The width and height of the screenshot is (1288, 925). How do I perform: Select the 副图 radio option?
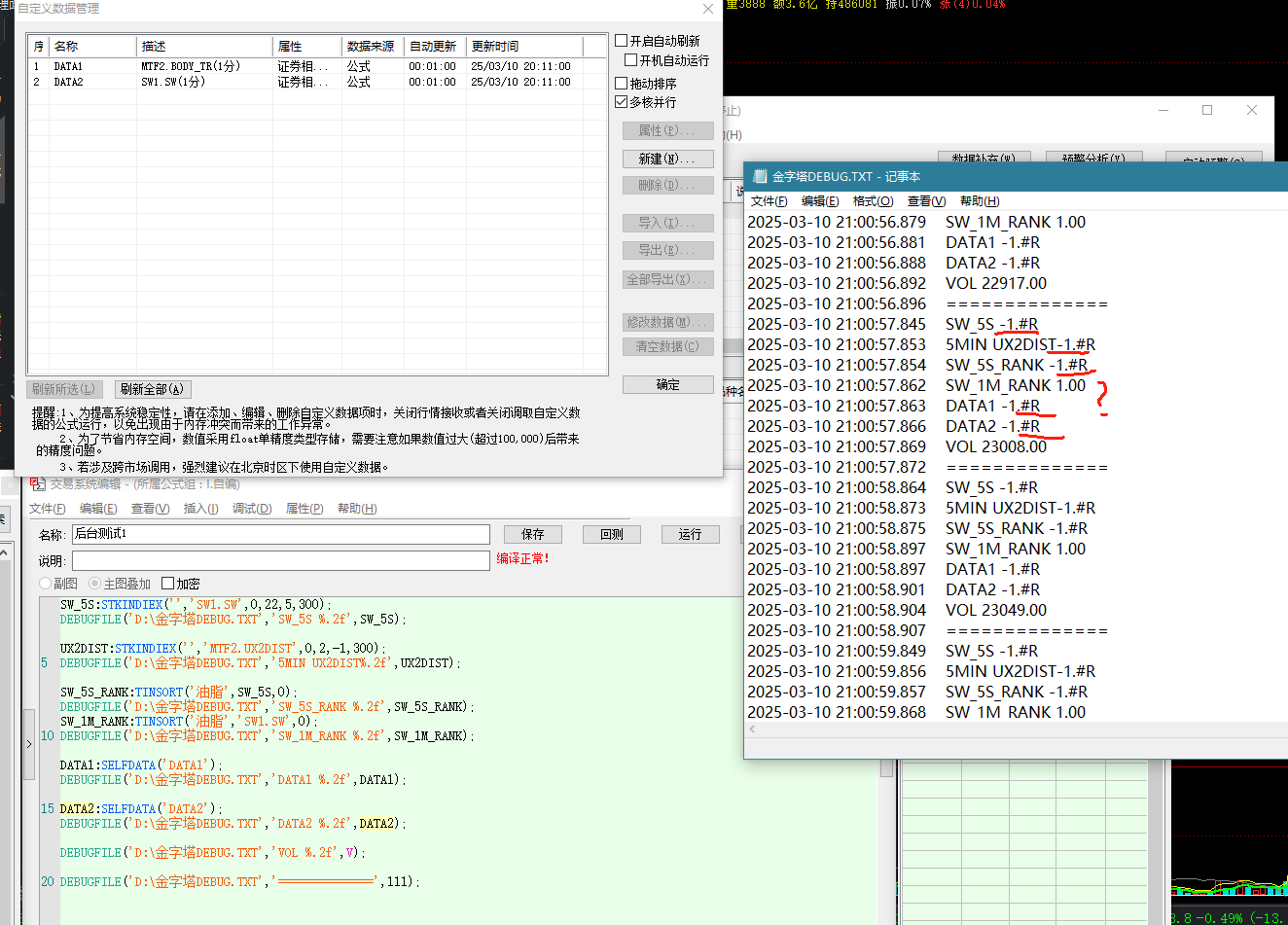[45, 584]
